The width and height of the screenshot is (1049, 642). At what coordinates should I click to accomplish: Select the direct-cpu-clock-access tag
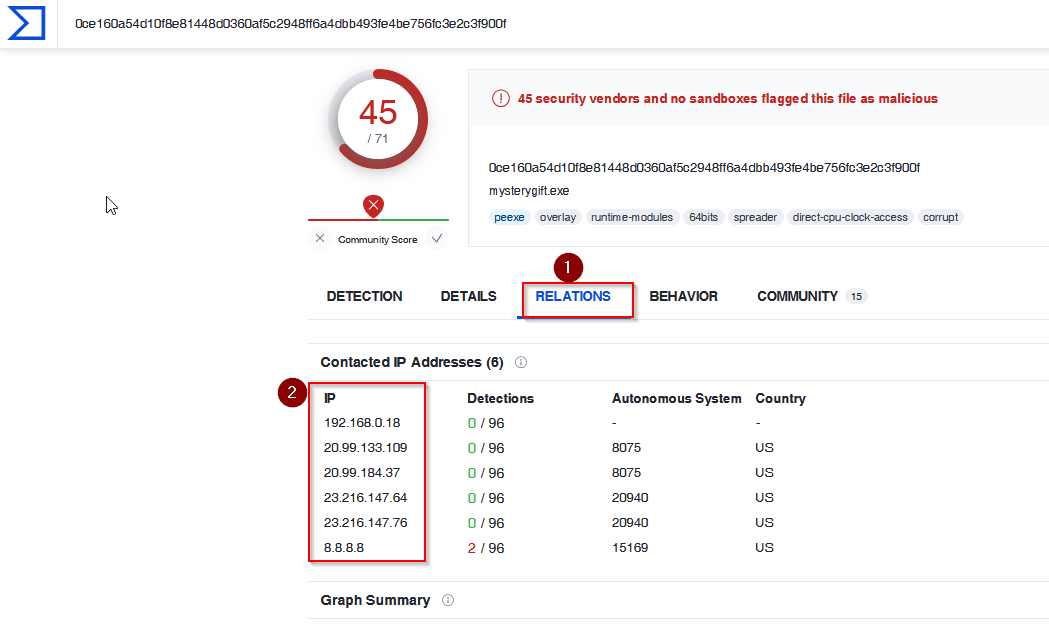(850, 217)
